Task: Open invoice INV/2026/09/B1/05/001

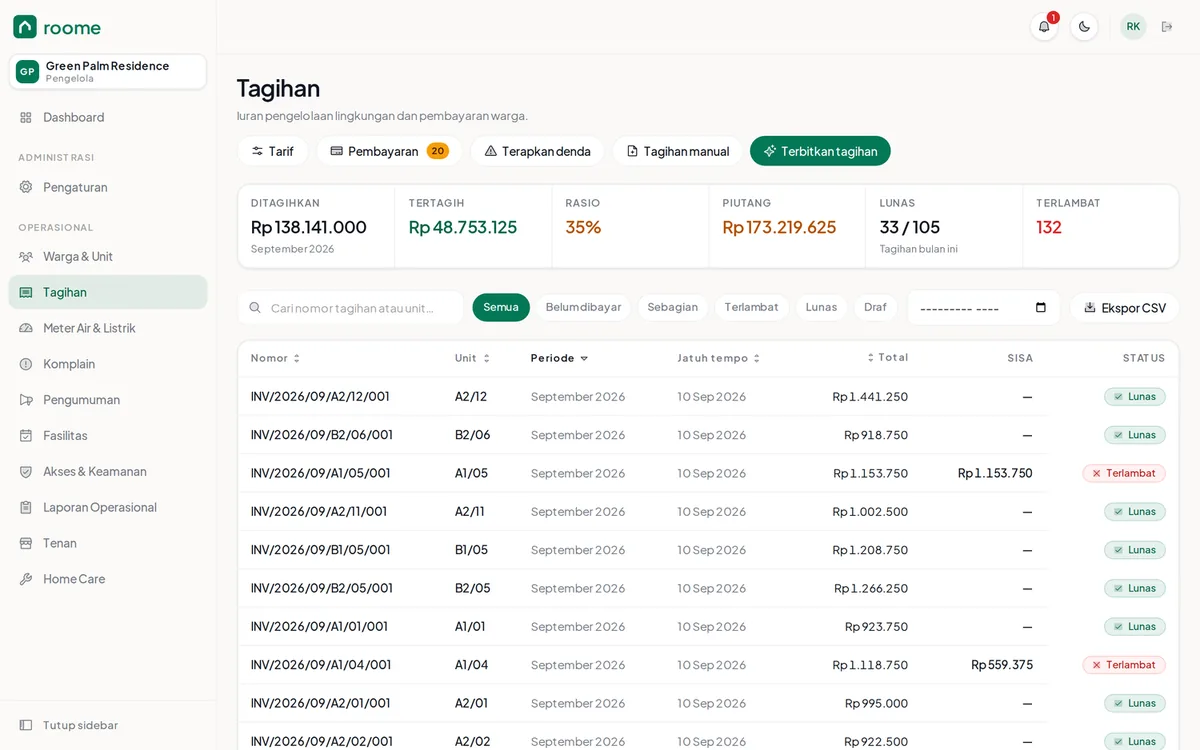Action: click(321, 550)
